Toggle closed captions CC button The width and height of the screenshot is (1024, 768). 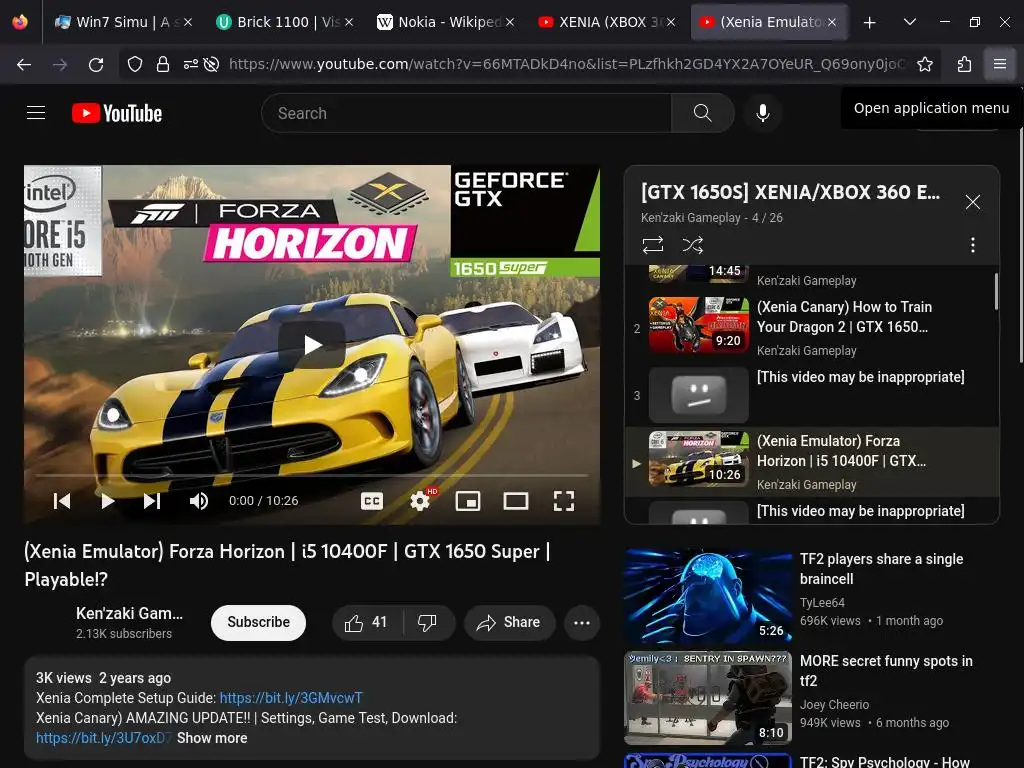pyautogui.click(x=372, y=501)
